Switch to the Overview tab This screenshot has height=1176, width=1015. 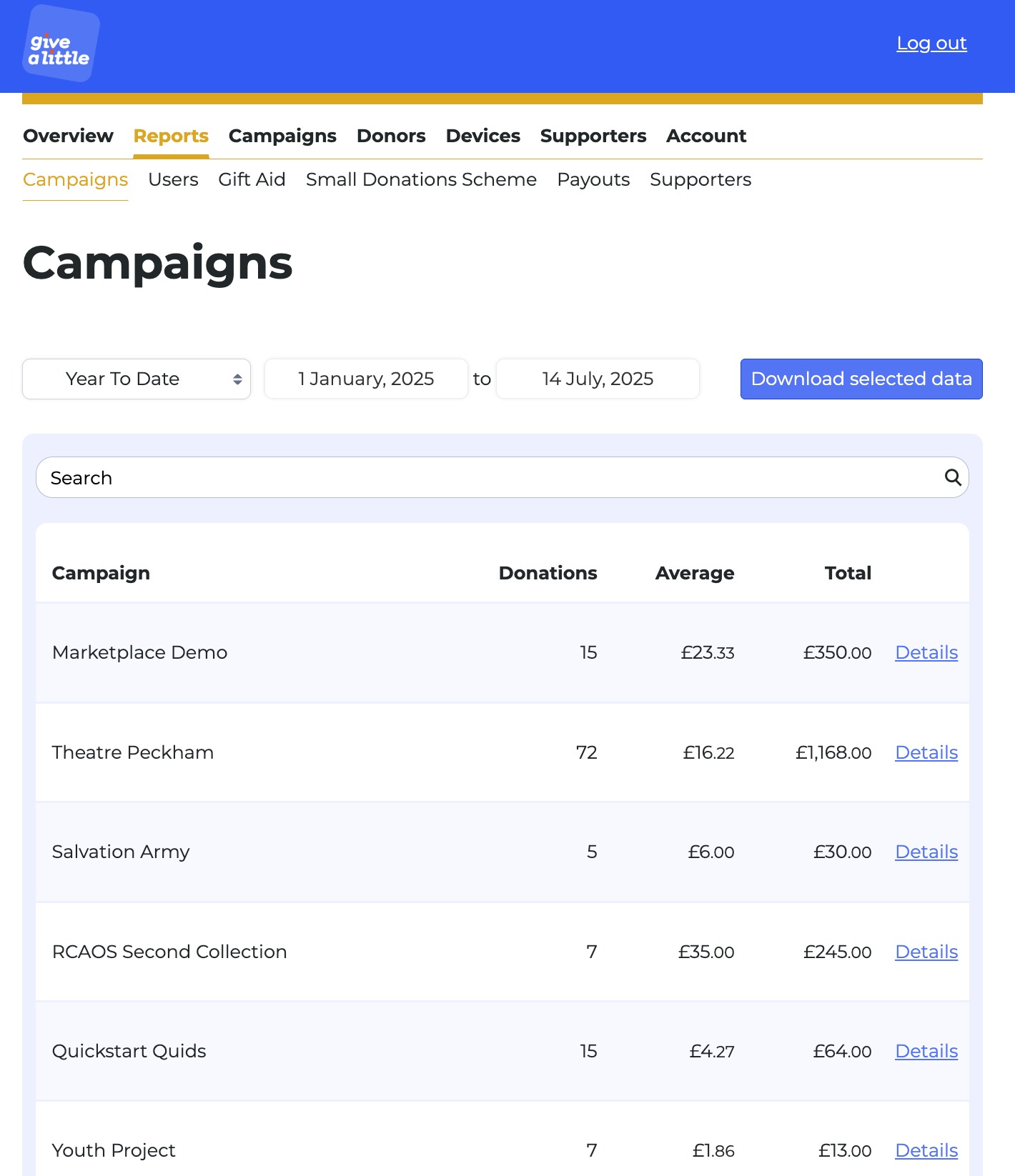click(x=68, y=136)
